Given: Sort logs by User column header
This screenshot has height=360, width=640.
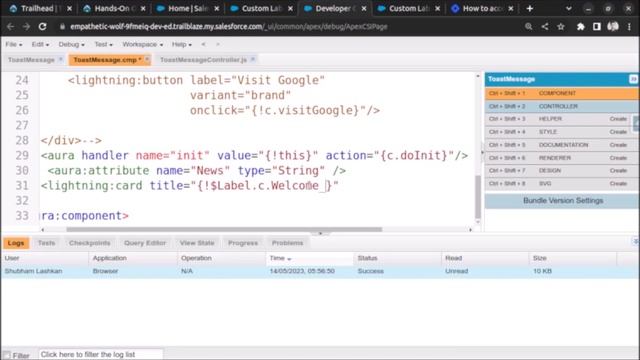Looking at the screenshot, I should (x=44, y=258).
